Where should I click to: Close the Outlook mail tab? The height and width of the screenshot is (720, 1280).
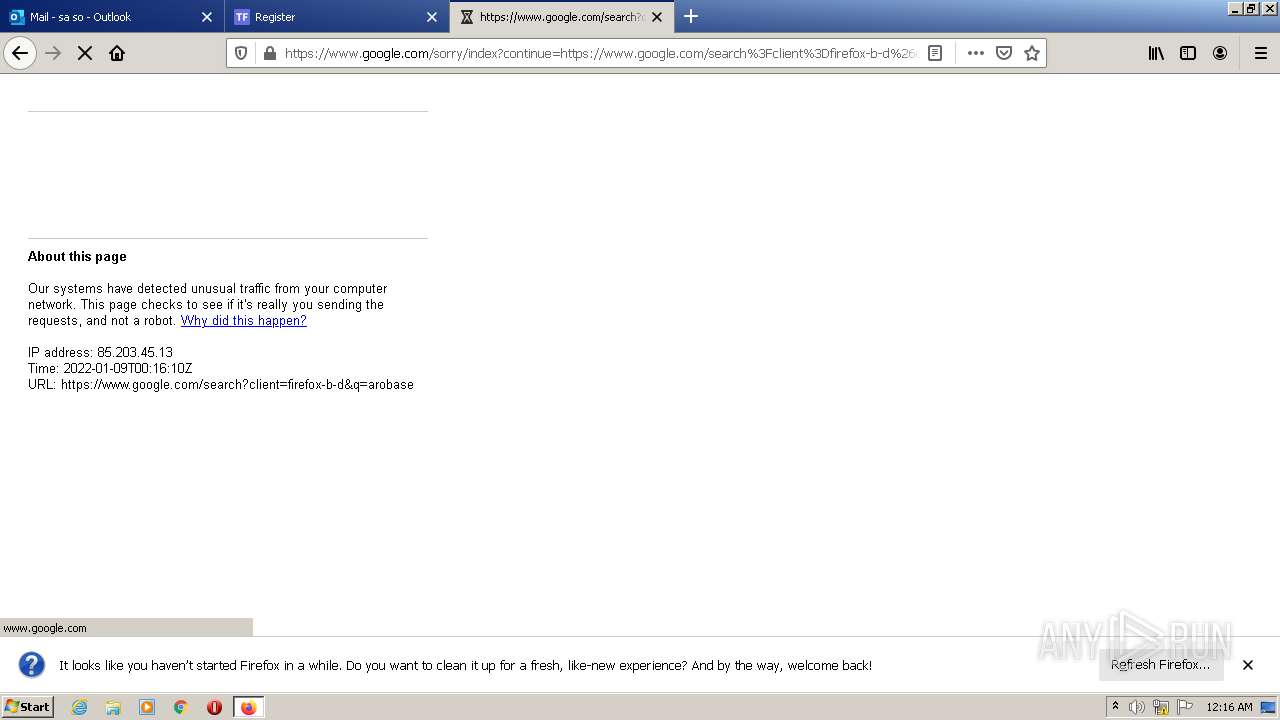click(207, 17)
